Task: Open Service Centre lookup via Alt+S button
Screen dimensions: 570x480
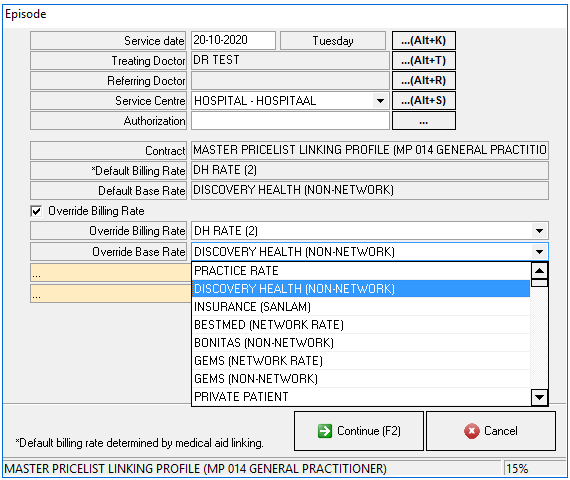Action: [424, 100]
